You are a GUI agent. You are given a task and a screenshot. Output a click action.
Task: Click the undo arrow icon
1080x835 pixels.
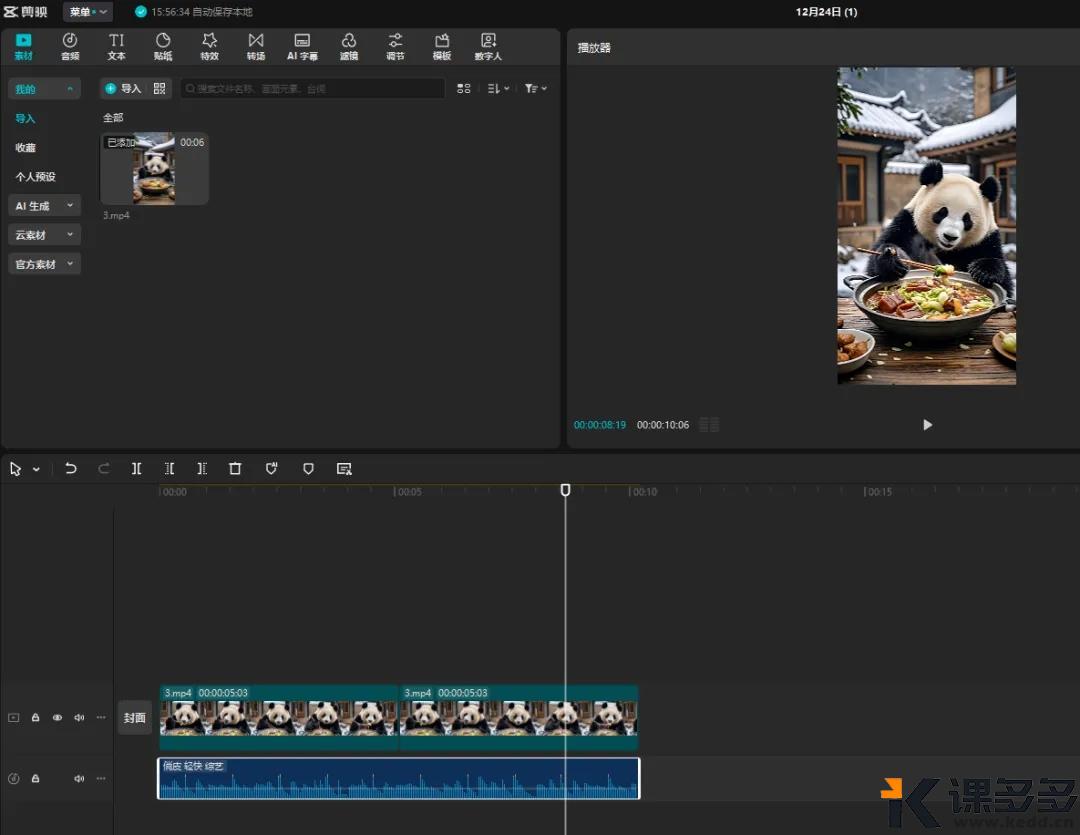[71, 468]
